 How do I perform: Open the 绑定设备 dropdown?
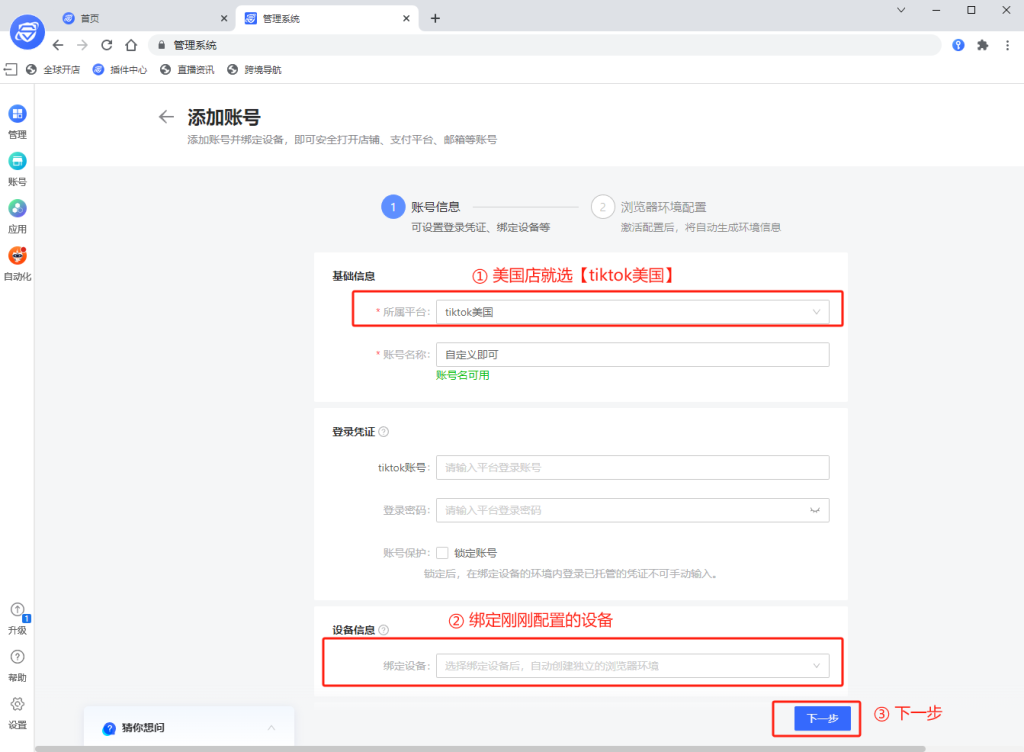[x=632, y=666]
